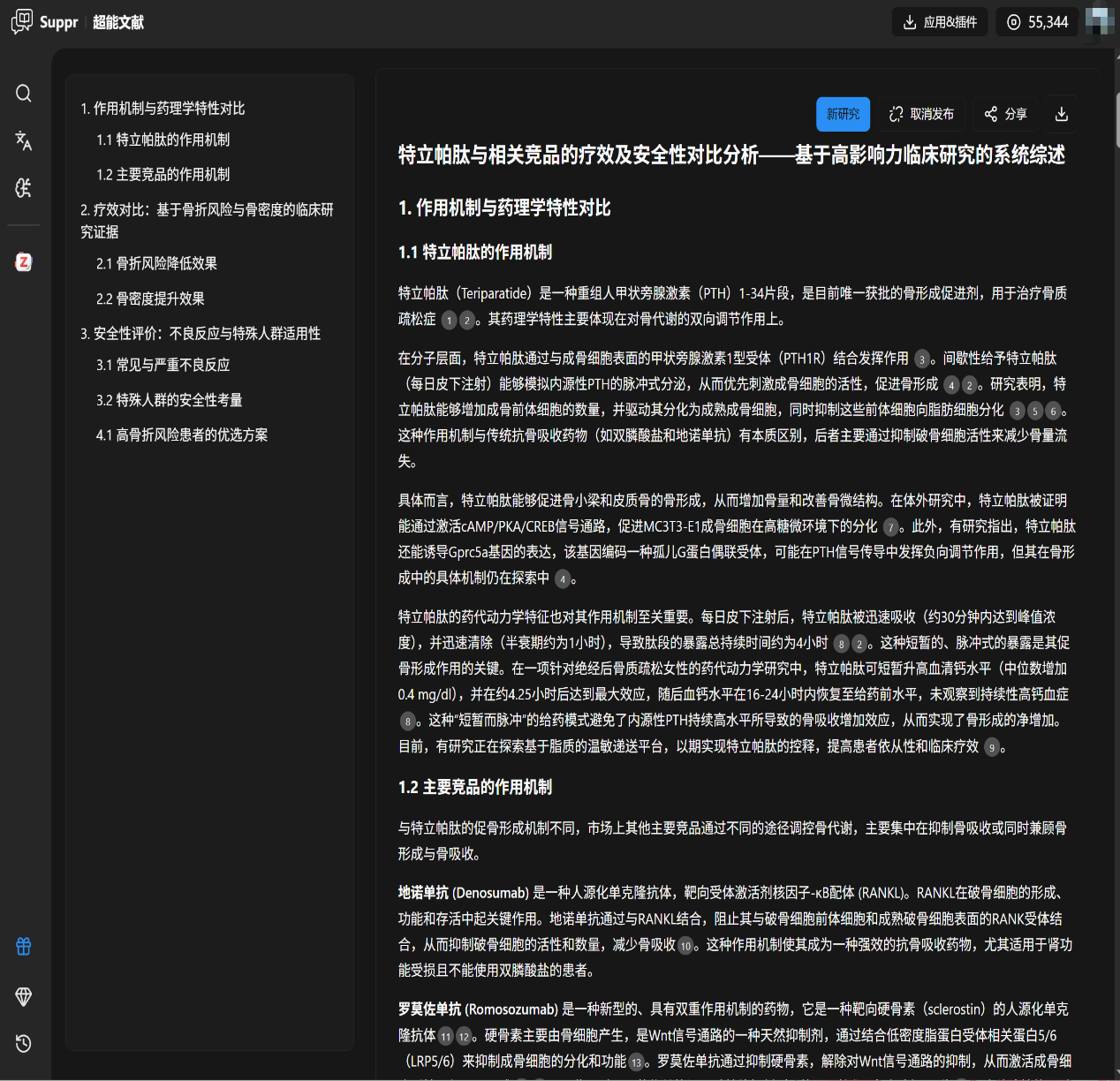This screenshot has width=1120, height=1081.
Task: Jump to 1.1 特立帕肽的作用机制 in outline
Action: tap(163, 140)
